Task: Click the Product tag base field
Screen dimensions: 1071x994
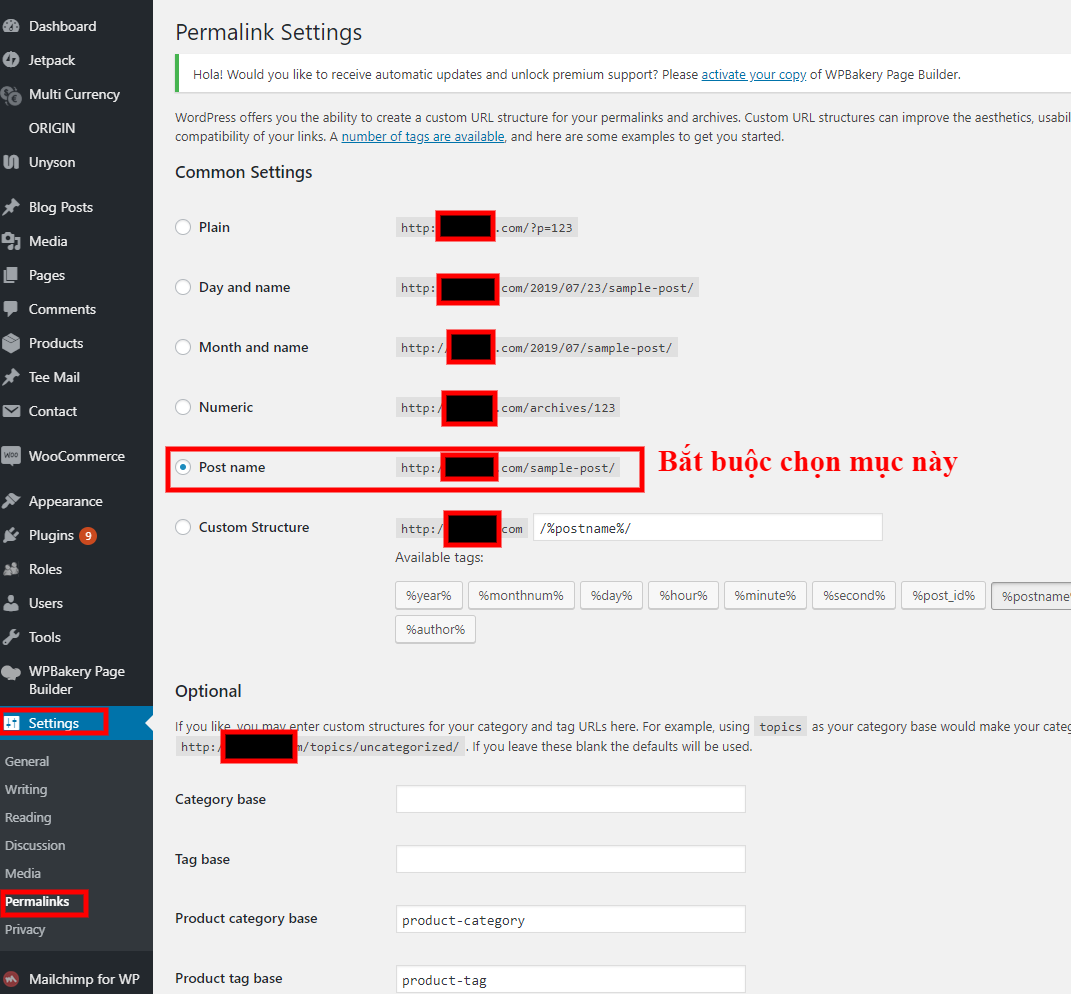Action: 570,980
